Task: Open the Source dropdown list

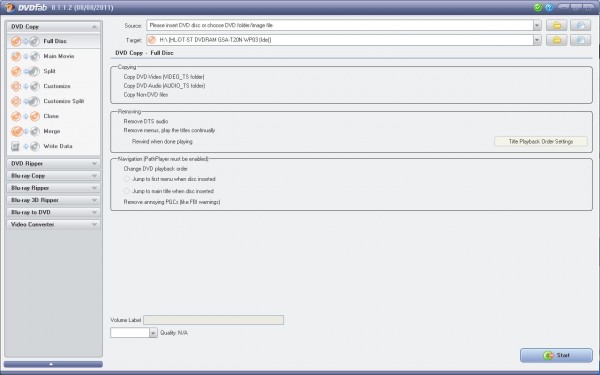Action: click(x=537, y=25)
